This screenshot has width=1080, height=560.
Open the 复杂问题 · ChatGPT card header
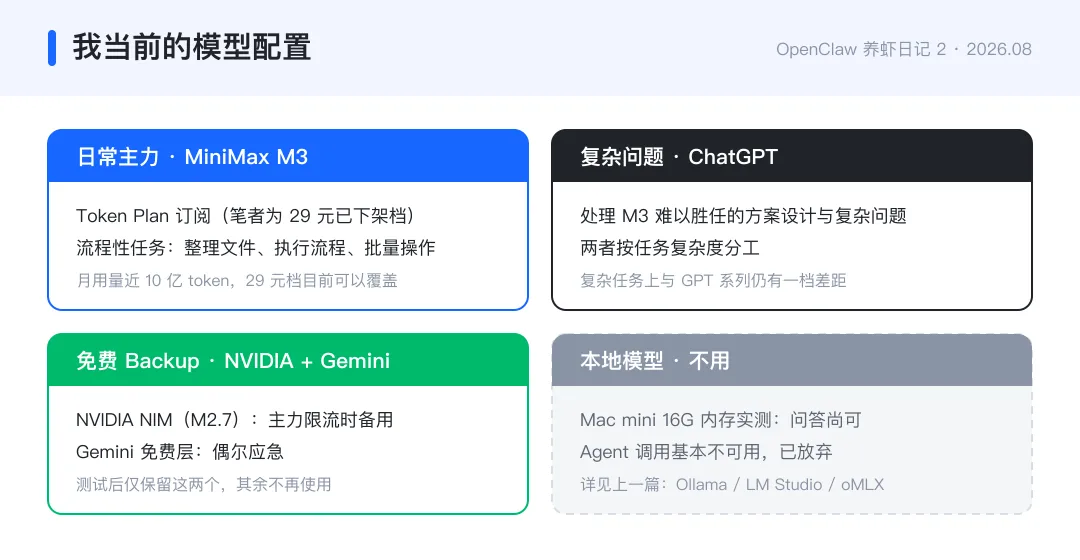[x=792, y=156]
